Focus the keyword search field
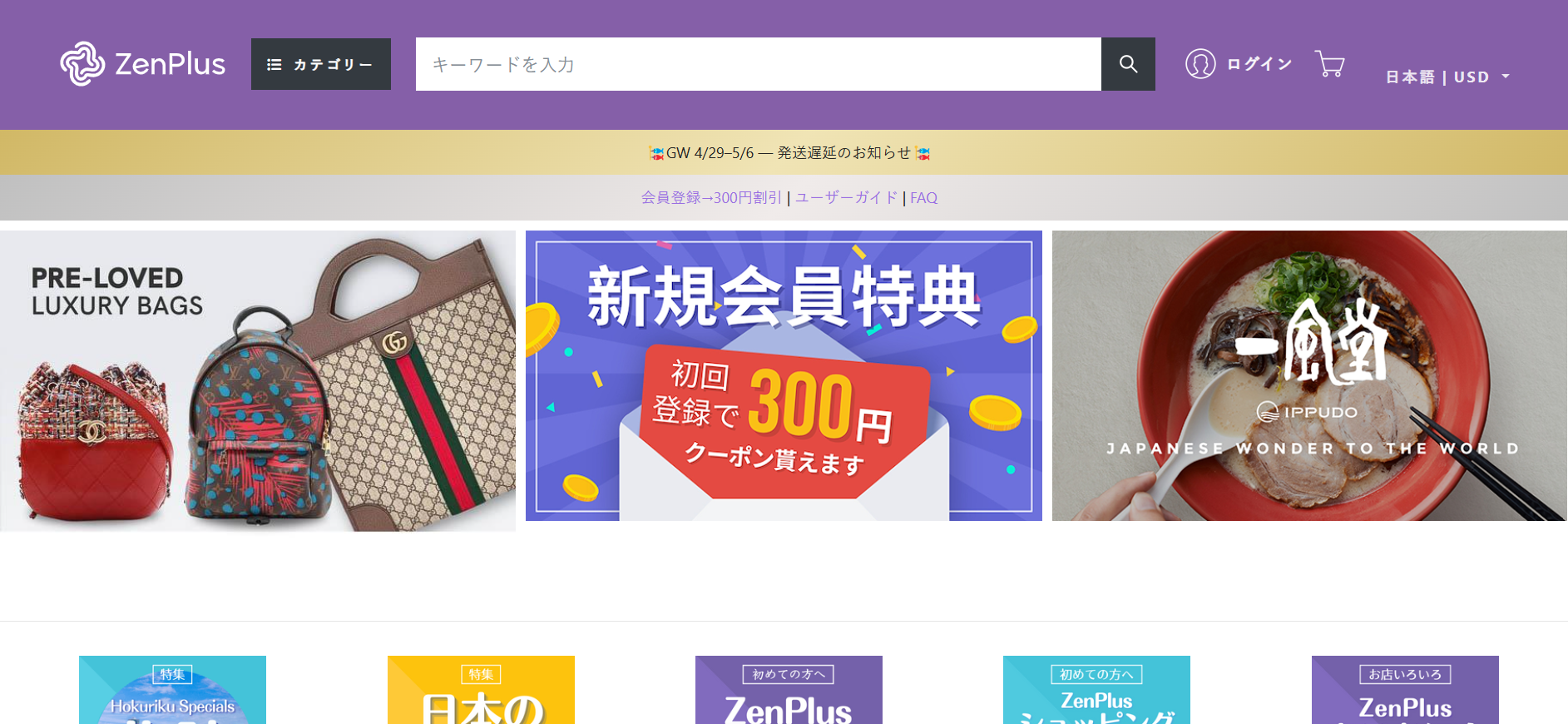Viewport: 1568px width, 724px height. point(759,64)
